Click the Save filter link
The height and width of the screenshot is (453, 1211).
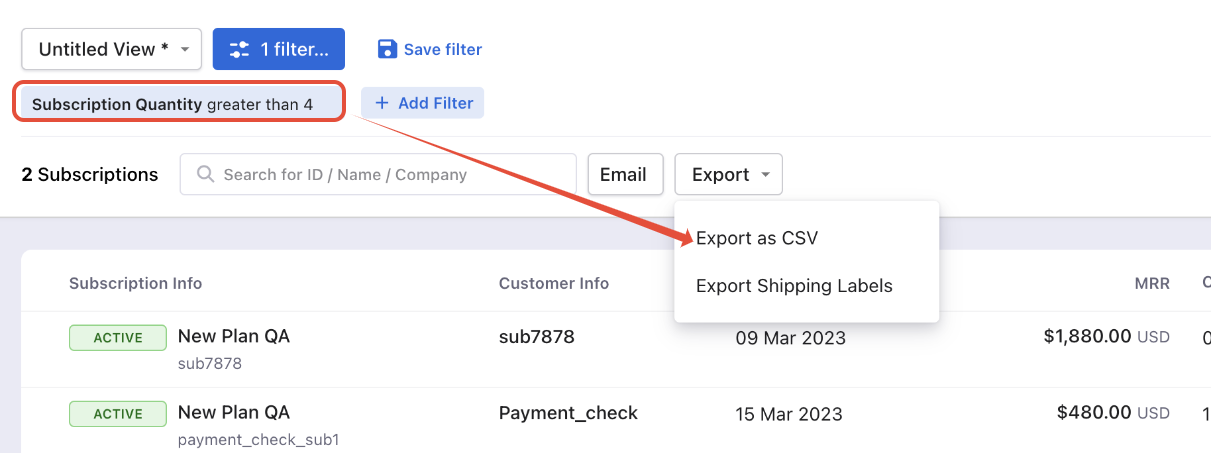(430, 49)
